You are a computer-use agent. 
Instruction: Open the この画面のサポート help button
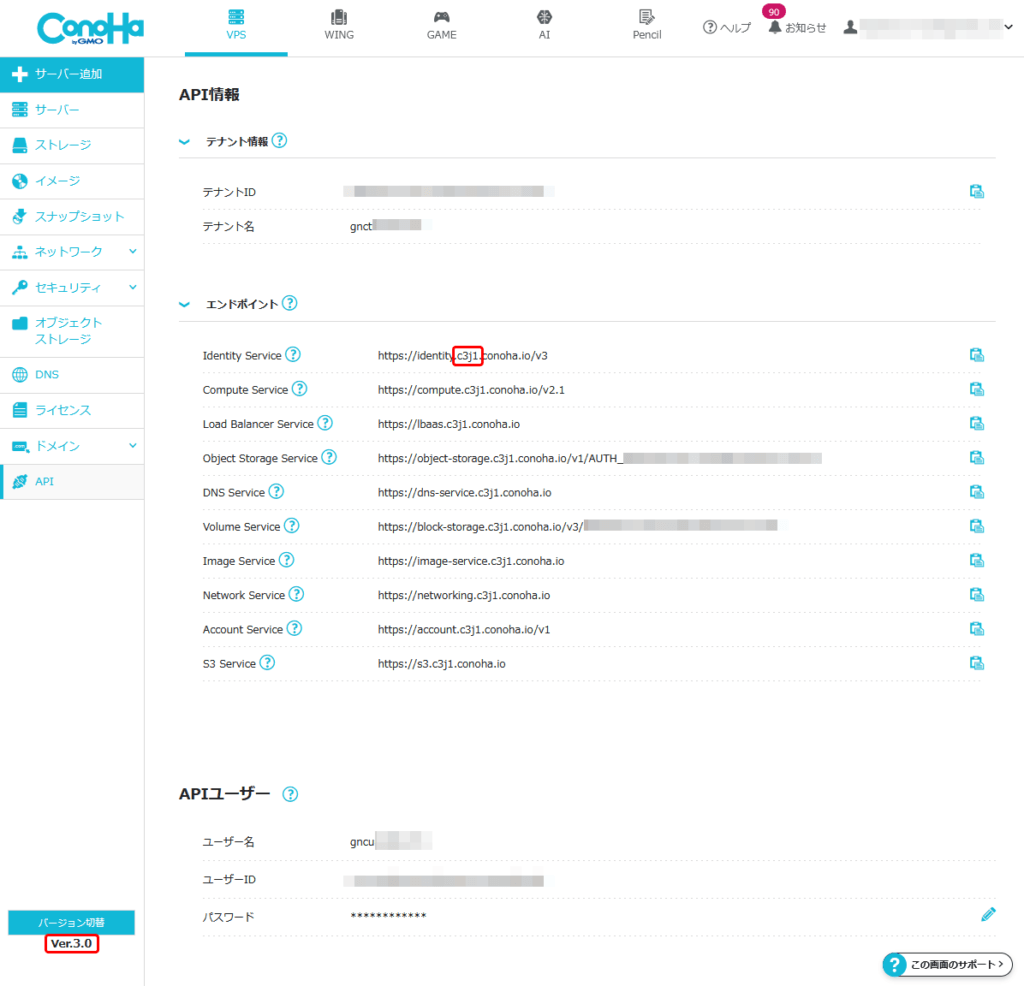(x=947, y=964)
